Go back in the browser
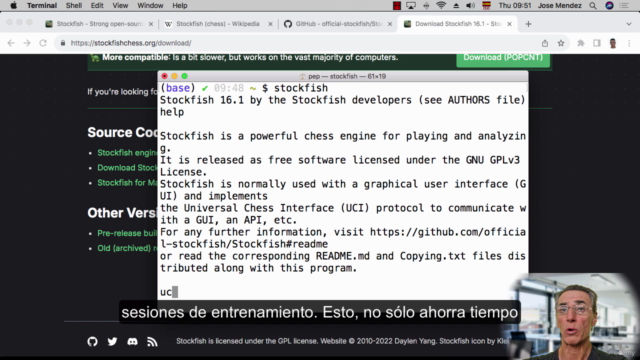 coord(11,43)
